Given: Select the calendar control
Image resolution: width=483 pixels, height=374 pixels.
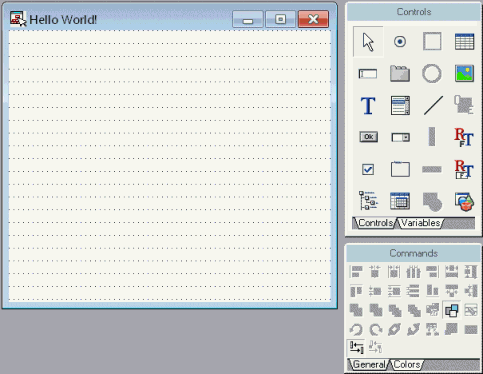Looking at the screenshot, I should coord(400,201).
